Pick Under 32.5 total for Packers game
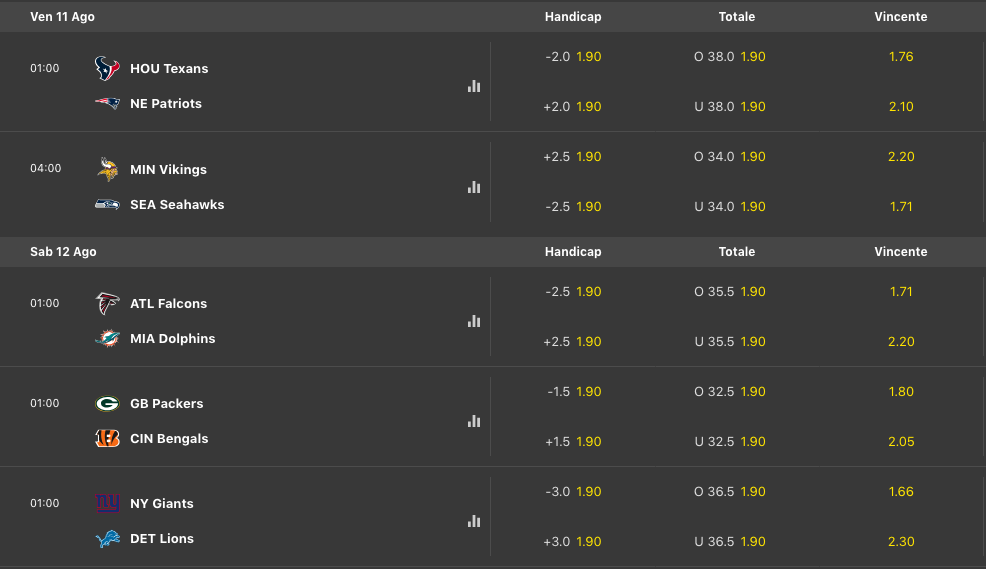The image size is (986, 569). [x=752, y=442]
